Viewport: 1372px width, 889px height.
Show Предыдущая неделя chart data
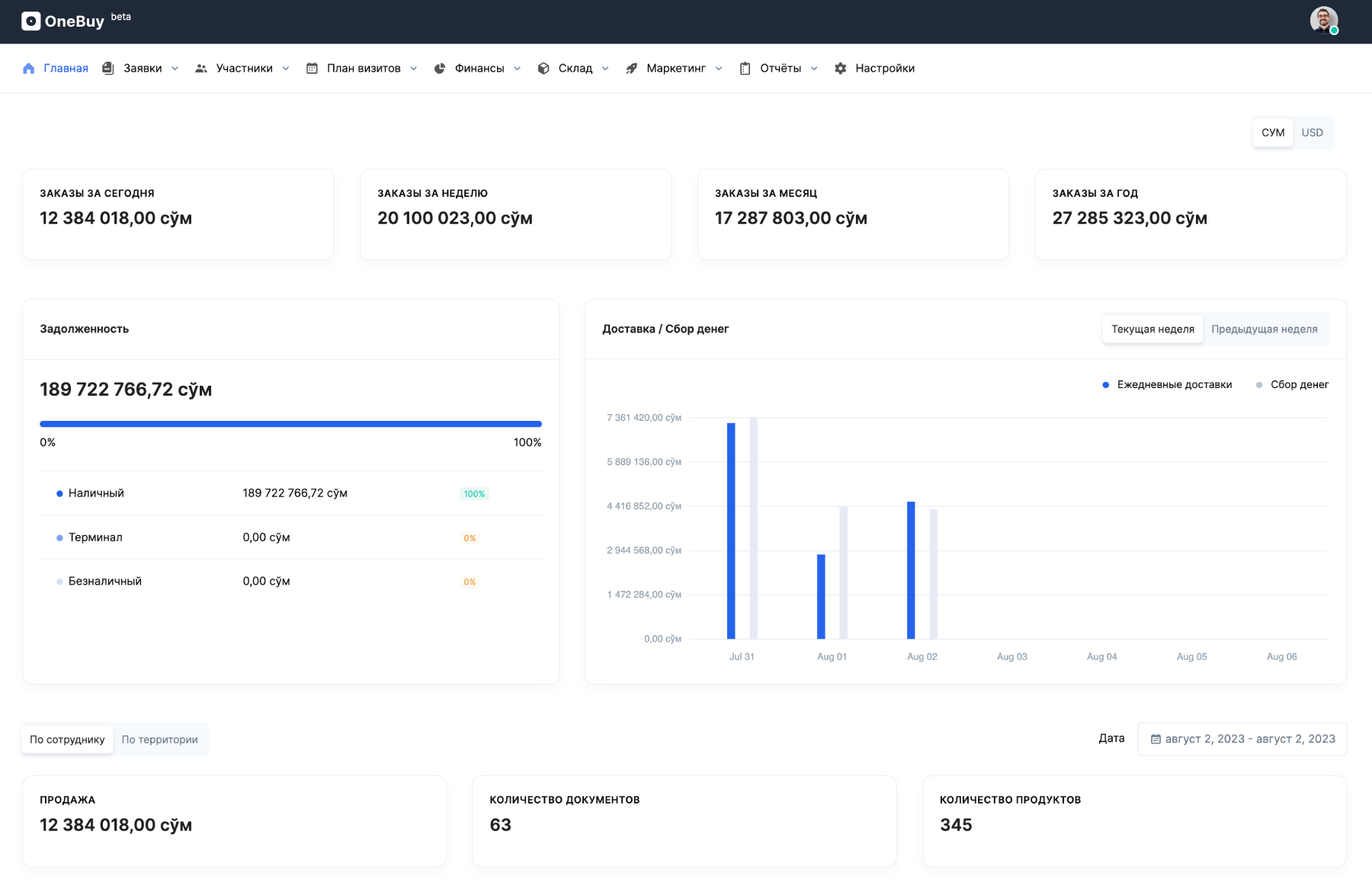click(x=1265, y=329)
